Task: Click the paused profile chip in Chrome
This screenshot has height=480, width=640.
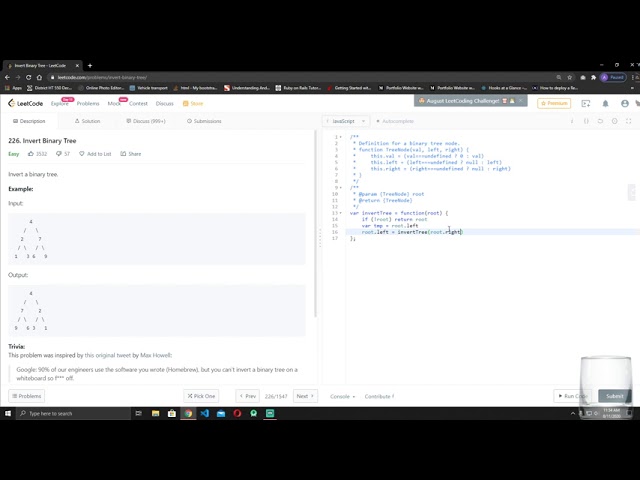Action: (613, 77)
